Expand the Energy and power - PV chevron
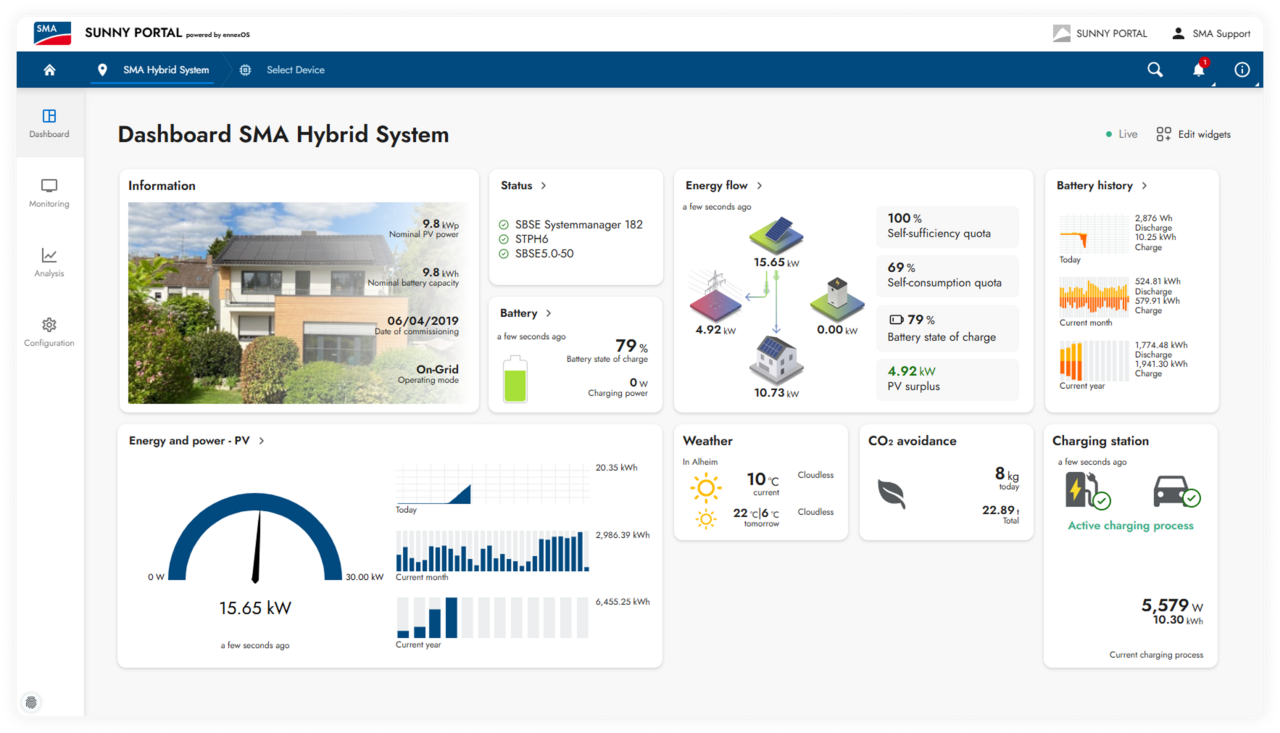The width and height of the screenshot is (1280, 733). point(261,440)
